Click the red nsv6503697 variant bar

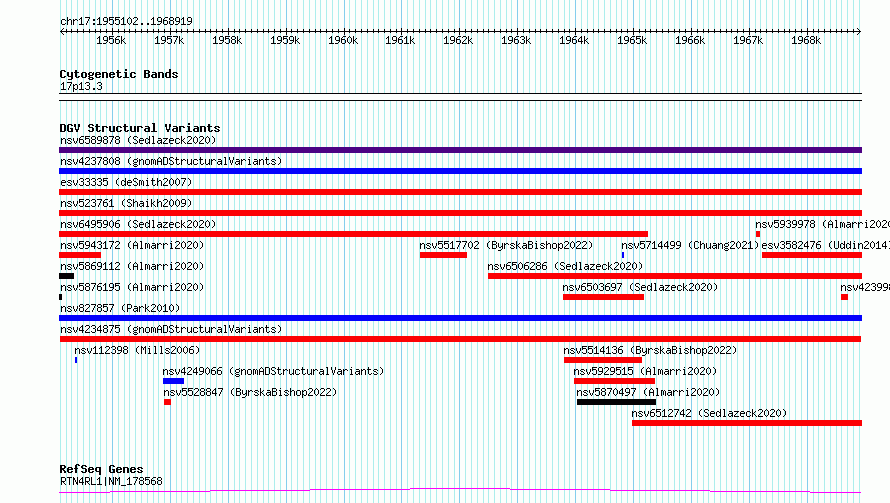pyautogui.click(x=603, y=297)
